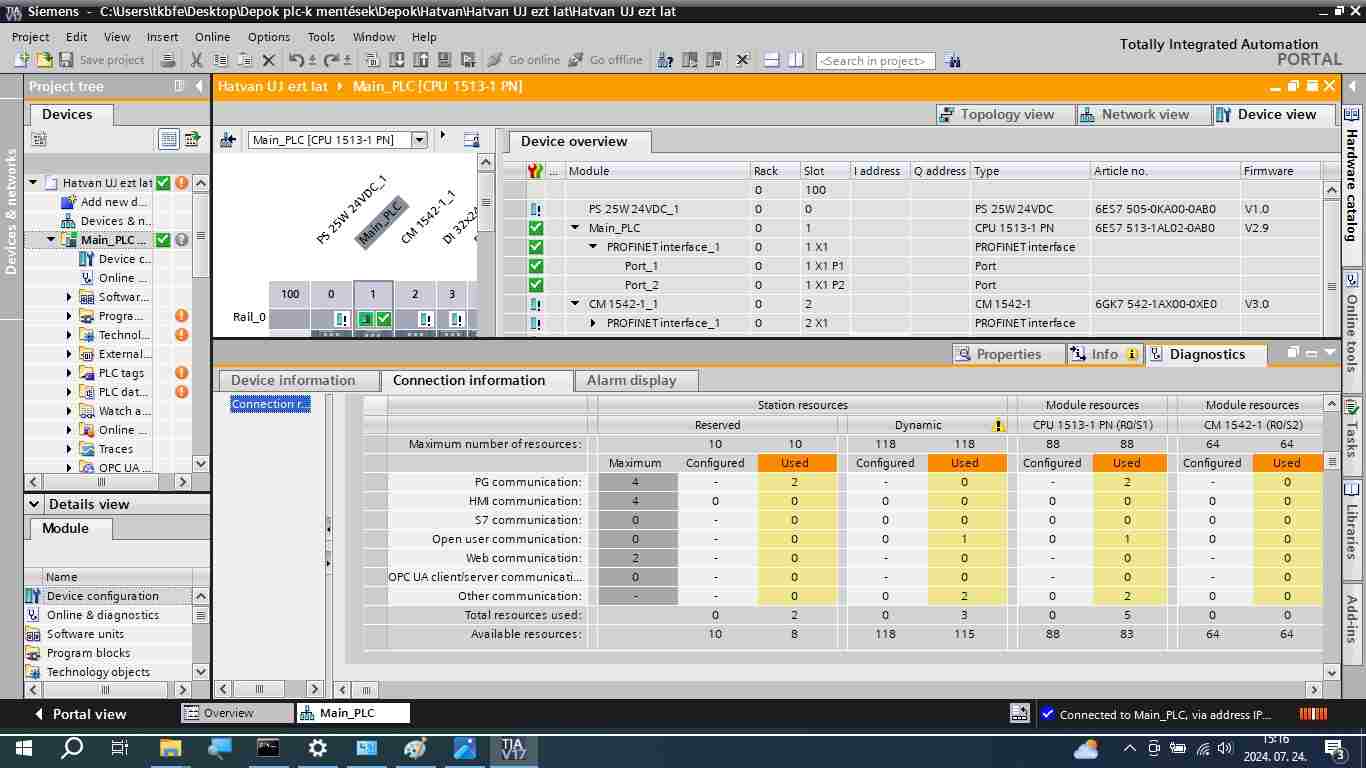Click the status check of PROFINET interface_1 slot 1 X1
Image resolution: width=1366 pixels, height=768 pixels.
536,247
